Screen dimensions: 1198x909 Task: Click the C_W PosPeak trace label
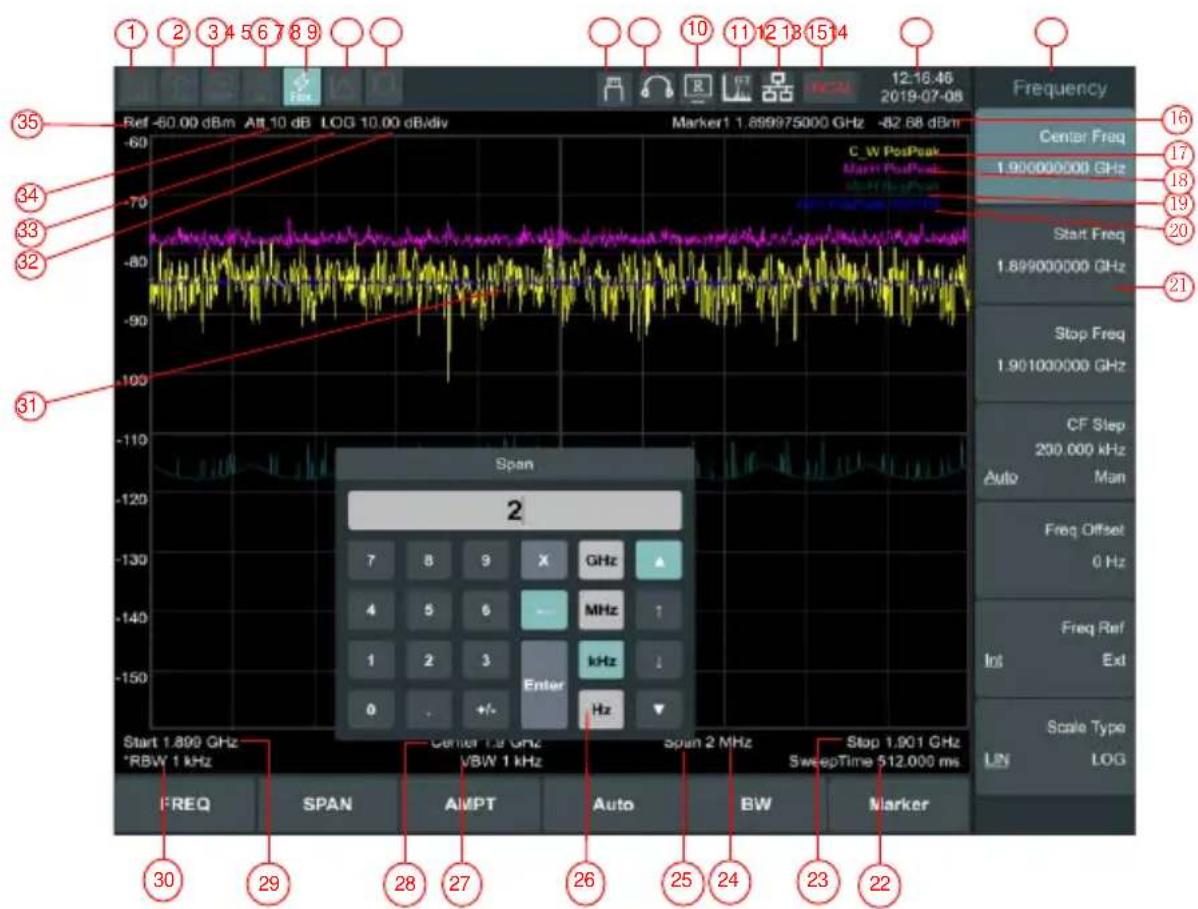[894, 151]
